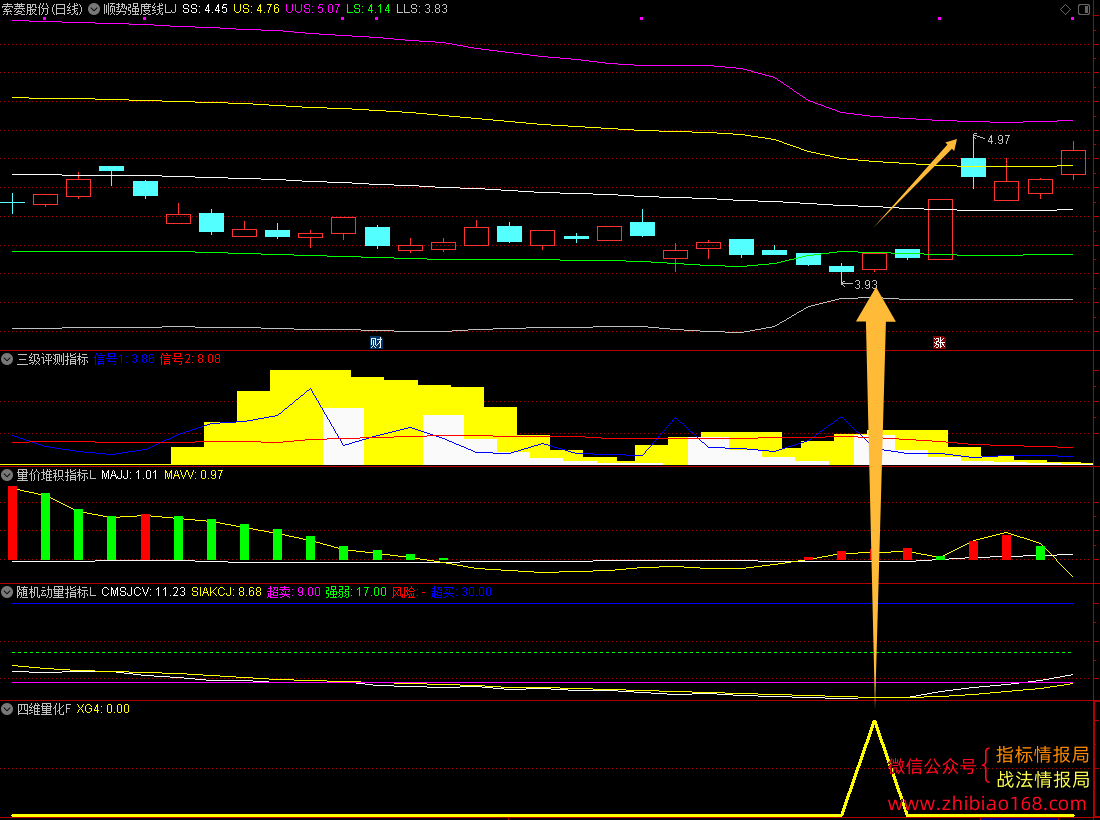
Task: Open the 随机动量指标L panel dropdown arrow
Action: pyautogui.click(x=7, y=592)
